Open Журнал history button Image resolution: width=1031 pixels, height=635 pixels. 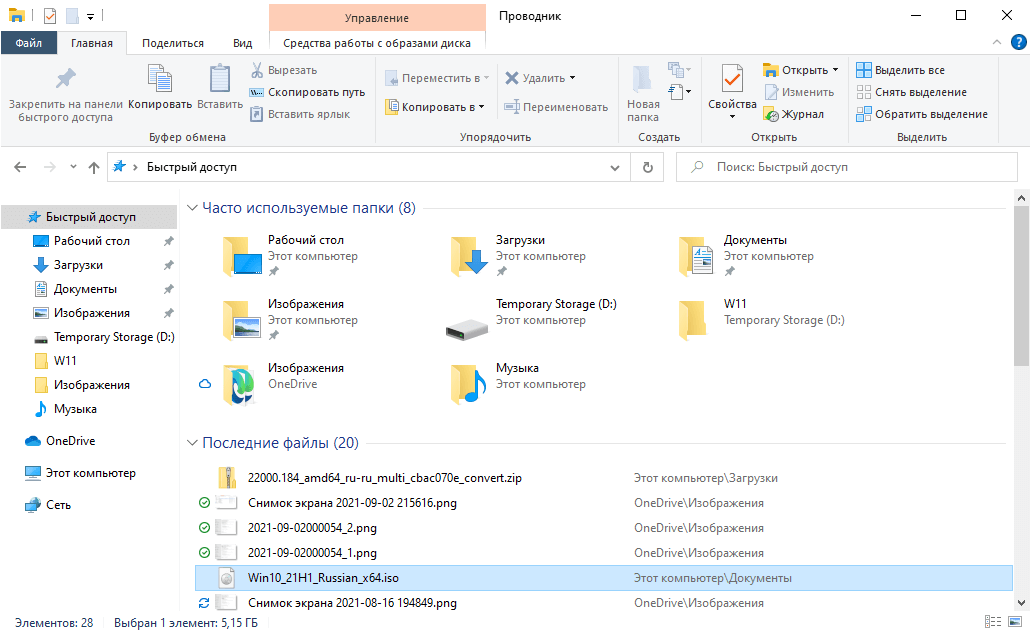pyautogui.click(x=794, y=114)
